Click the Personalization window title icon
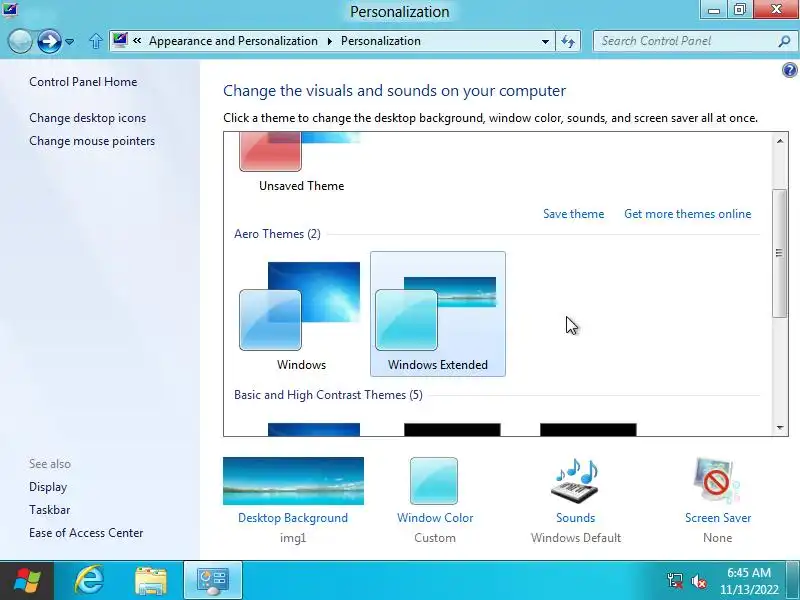 click(x=10, y=9)
